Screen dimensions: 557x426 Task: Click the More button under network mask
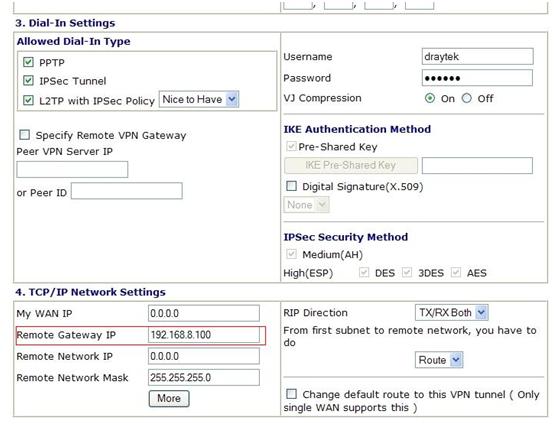[x=169, y=398]
